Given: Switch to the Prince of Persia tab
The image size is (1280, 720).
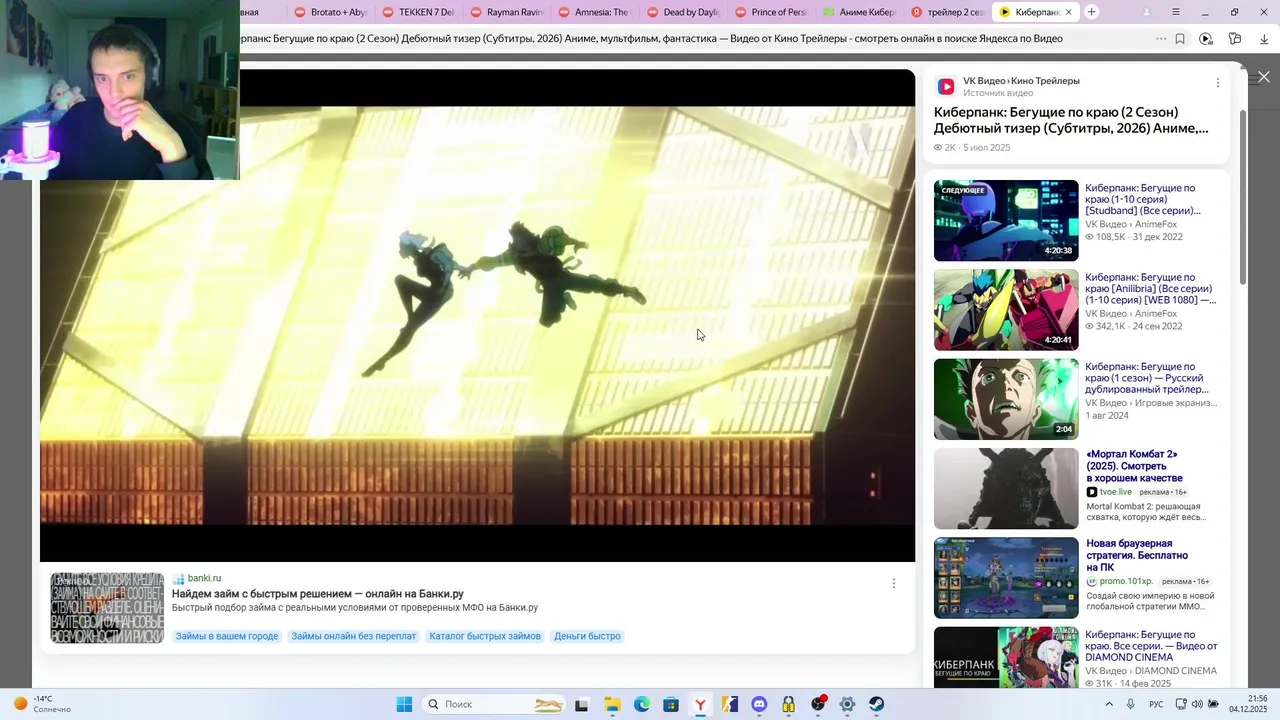Looking at the screenshot, I should click(x=769, y=12).
